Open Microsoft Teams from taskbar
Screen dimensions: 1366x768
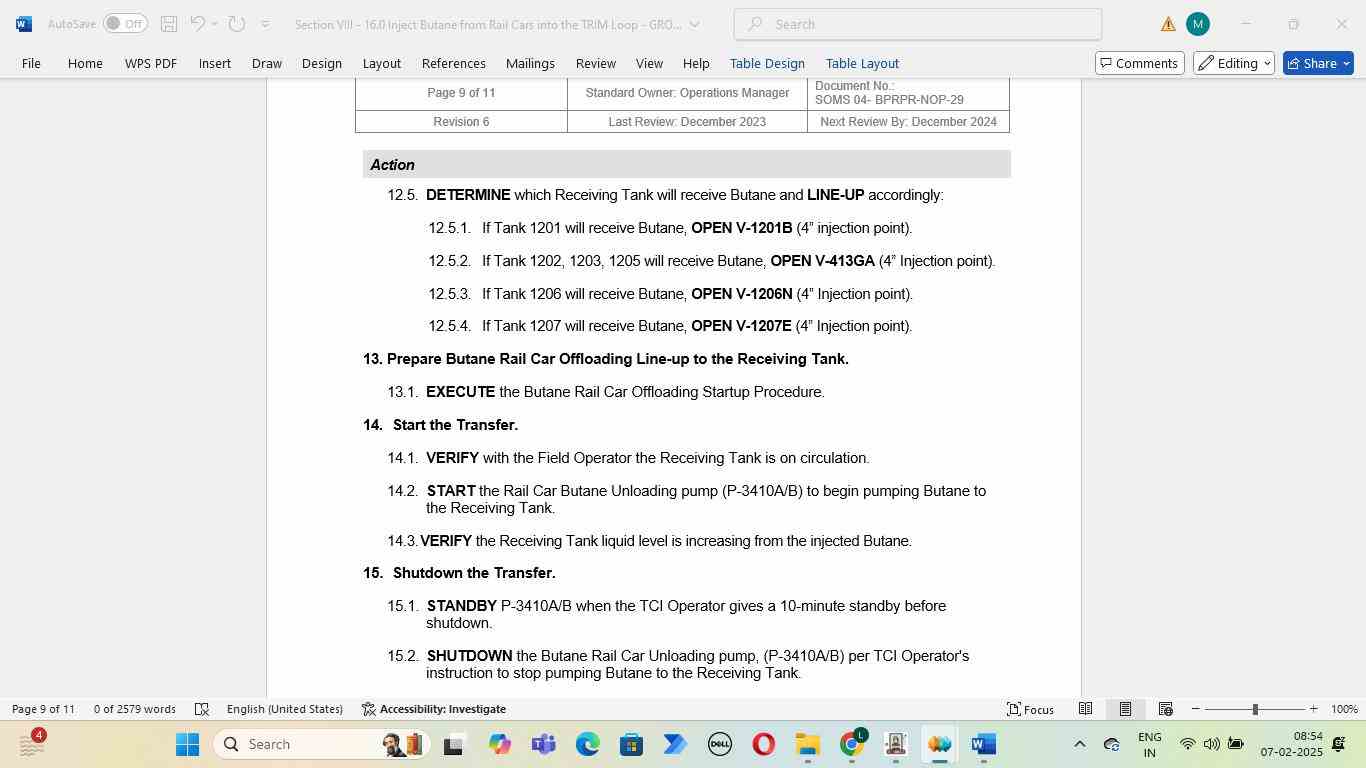tap(543, 744)
